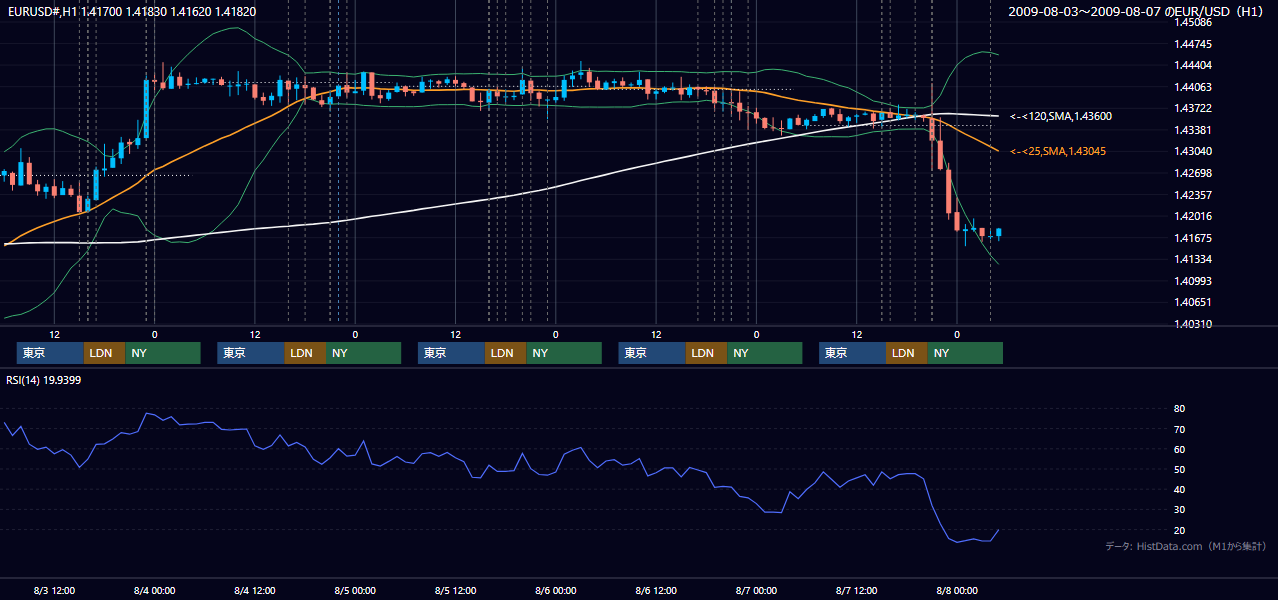Click RSI axis level 30
1278x600 pixels.
pyautogui.click(x=1180, y=510)
